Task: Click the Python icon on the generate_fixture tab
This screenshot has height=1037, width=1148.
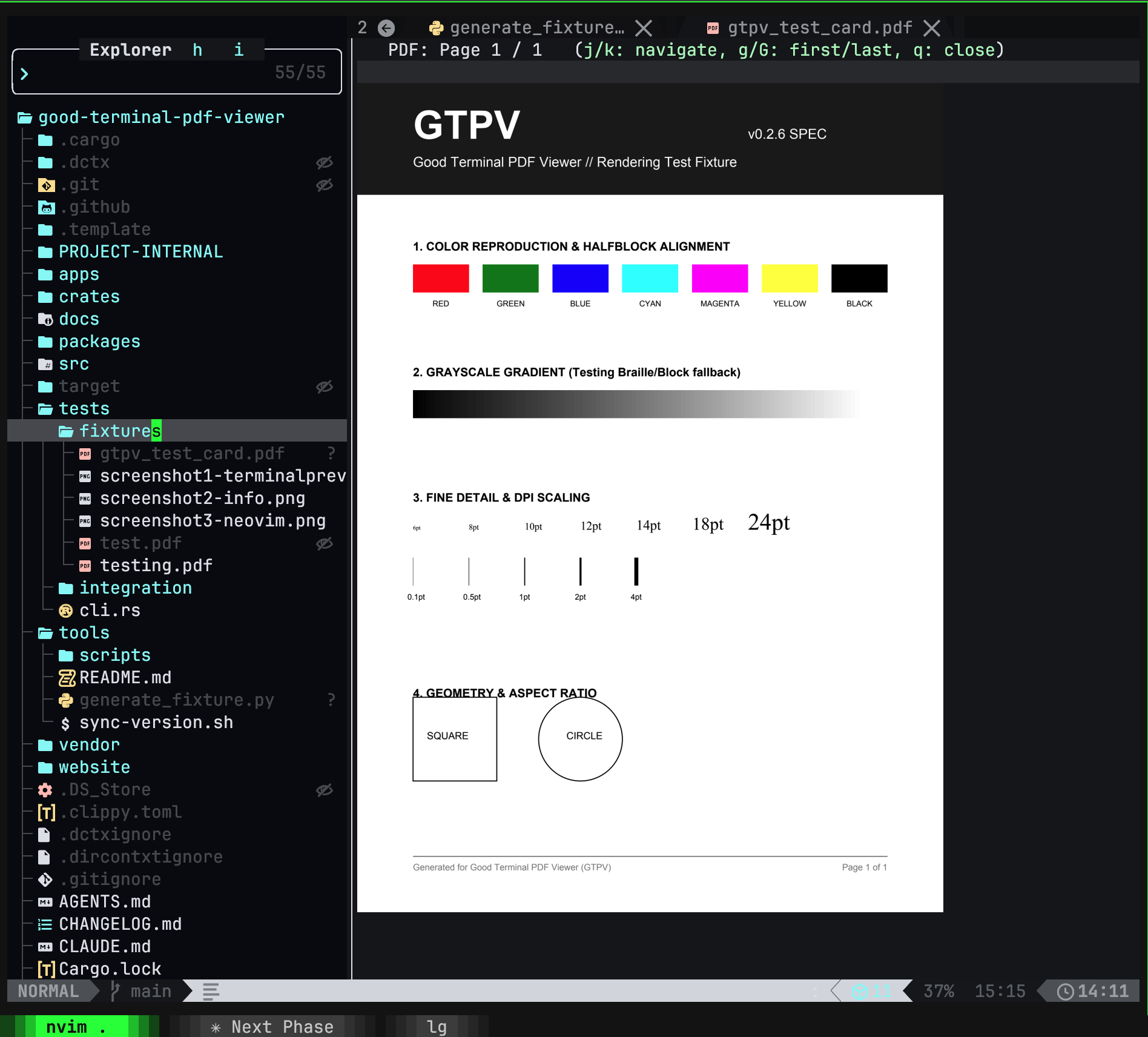Action: (437, 27)
